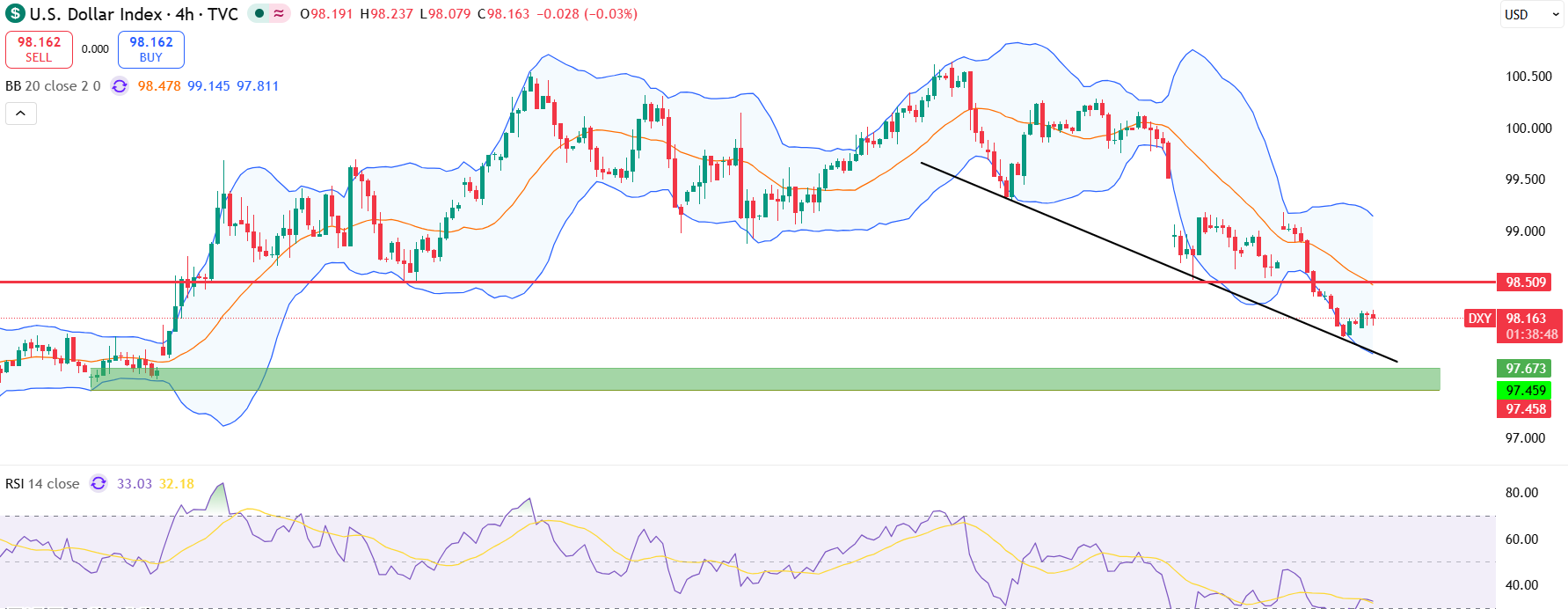
Task: Click the bright green 97.459 price label
Action: pyautogui.click(x=1525, y=390)
